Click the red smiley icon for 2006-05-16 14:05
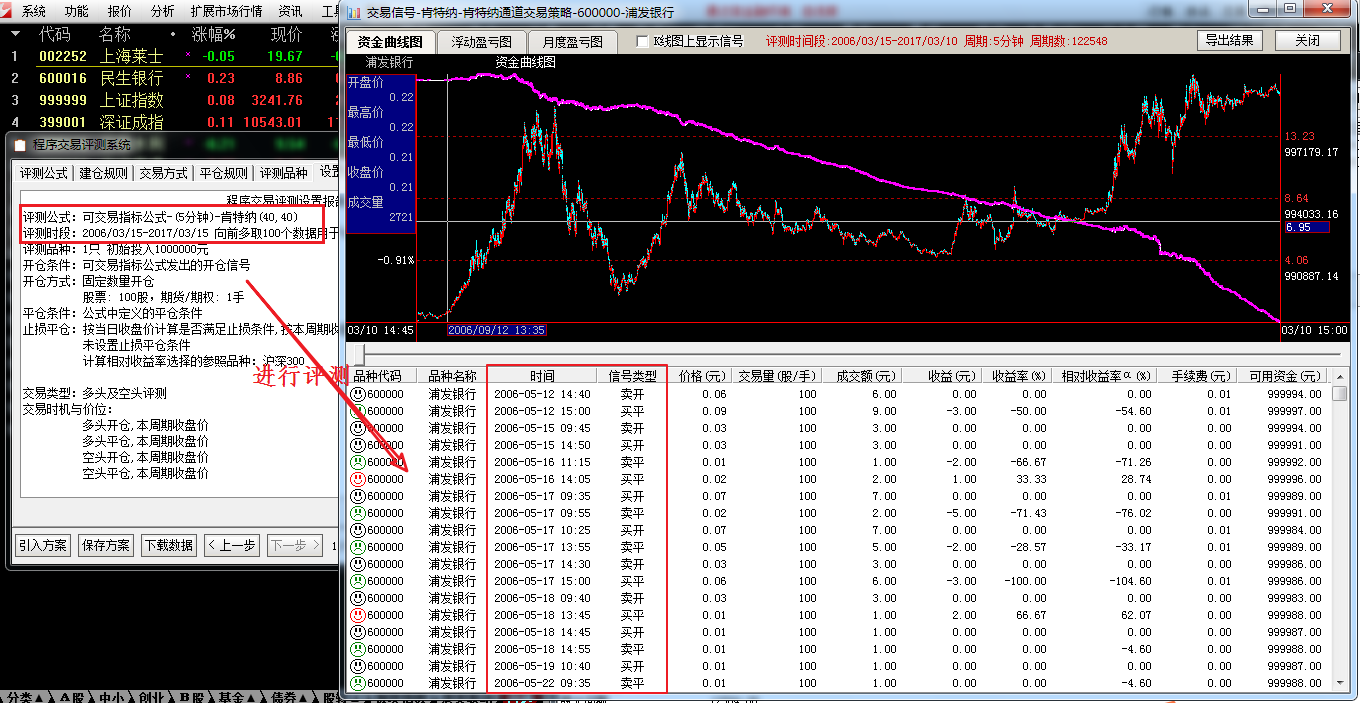Screen dimensions: 1360x703 pos(357,479)
